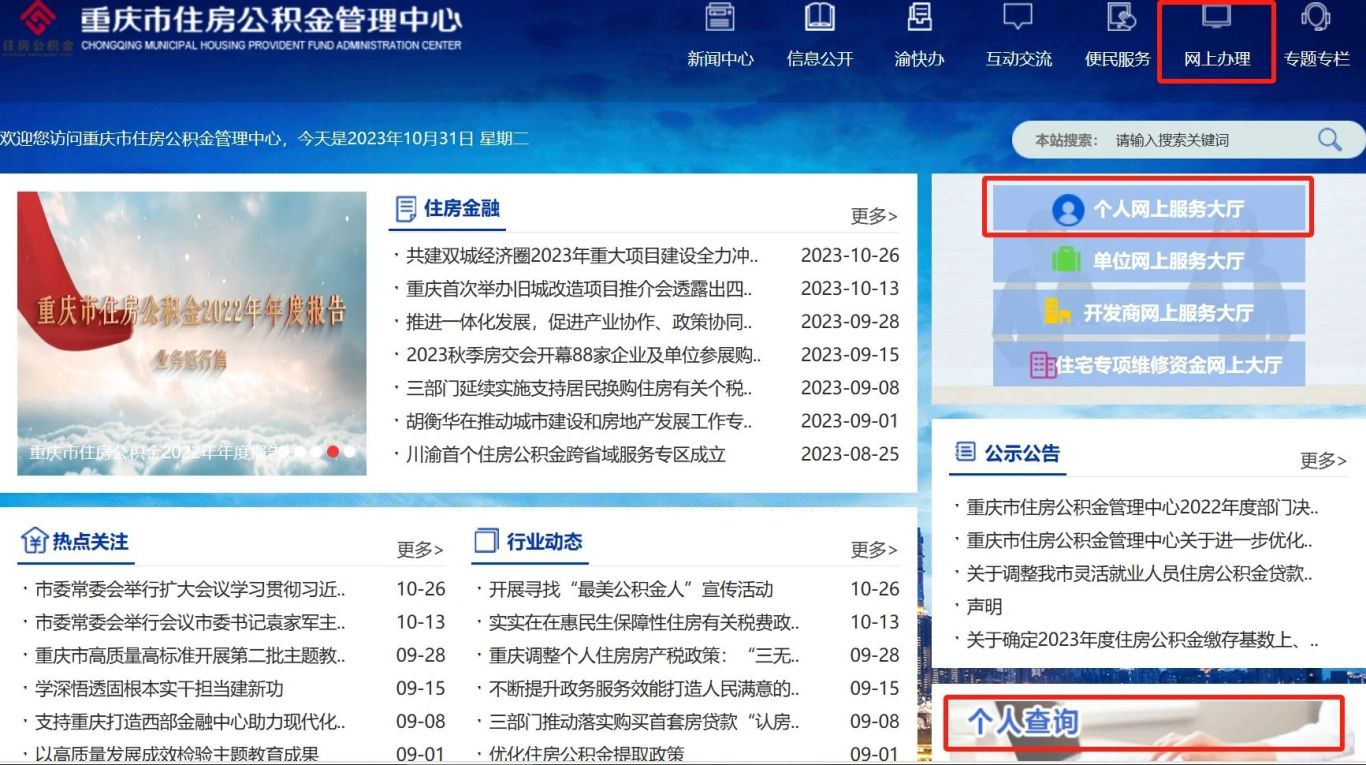Open 开展寻找“最美公积金人”宣传活动 article
The width and height of the screenshot is (1366, 765).
pyautogui.click(x=631, y=590)
